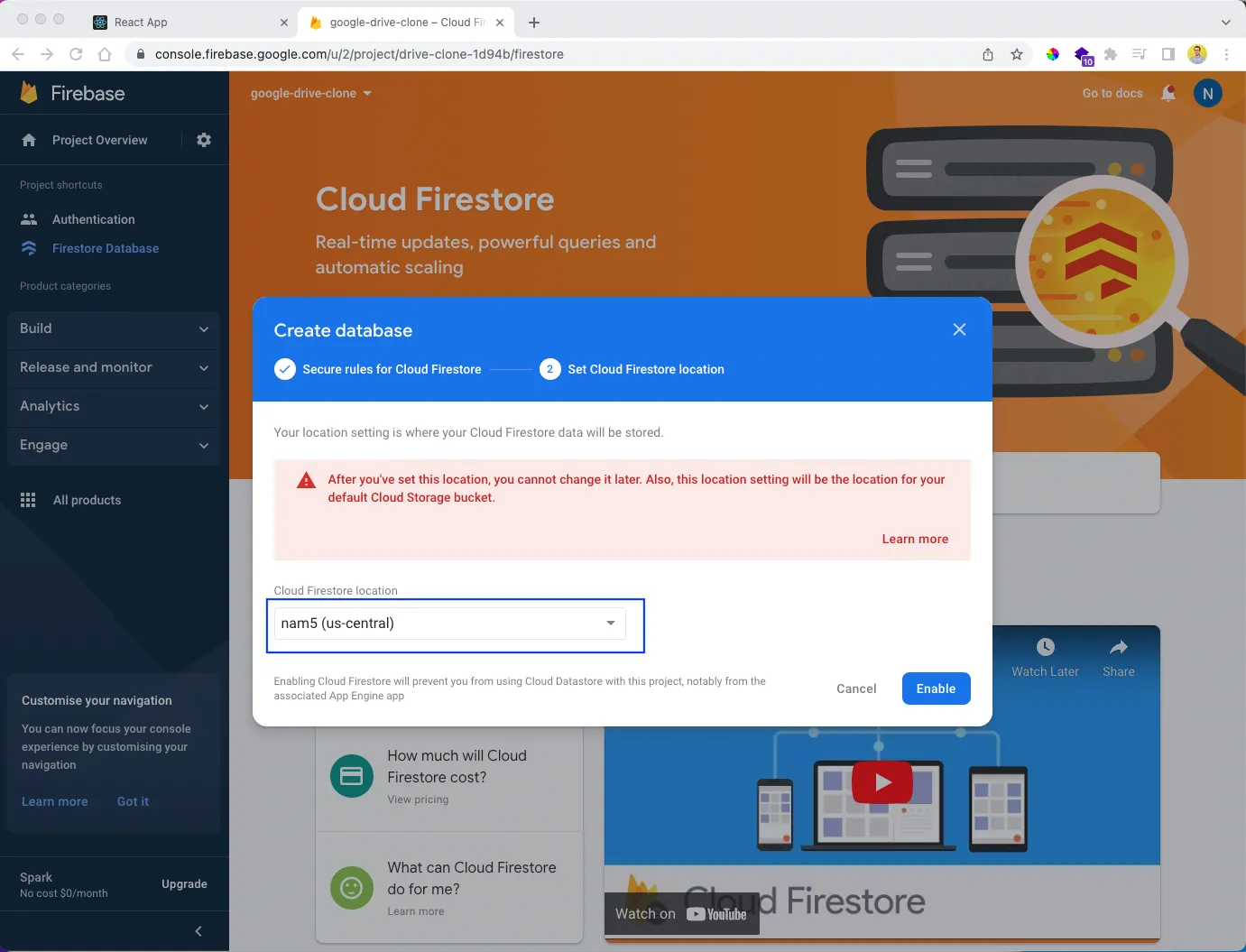Open the browser tab search chevron

(x=1226, y=22)
